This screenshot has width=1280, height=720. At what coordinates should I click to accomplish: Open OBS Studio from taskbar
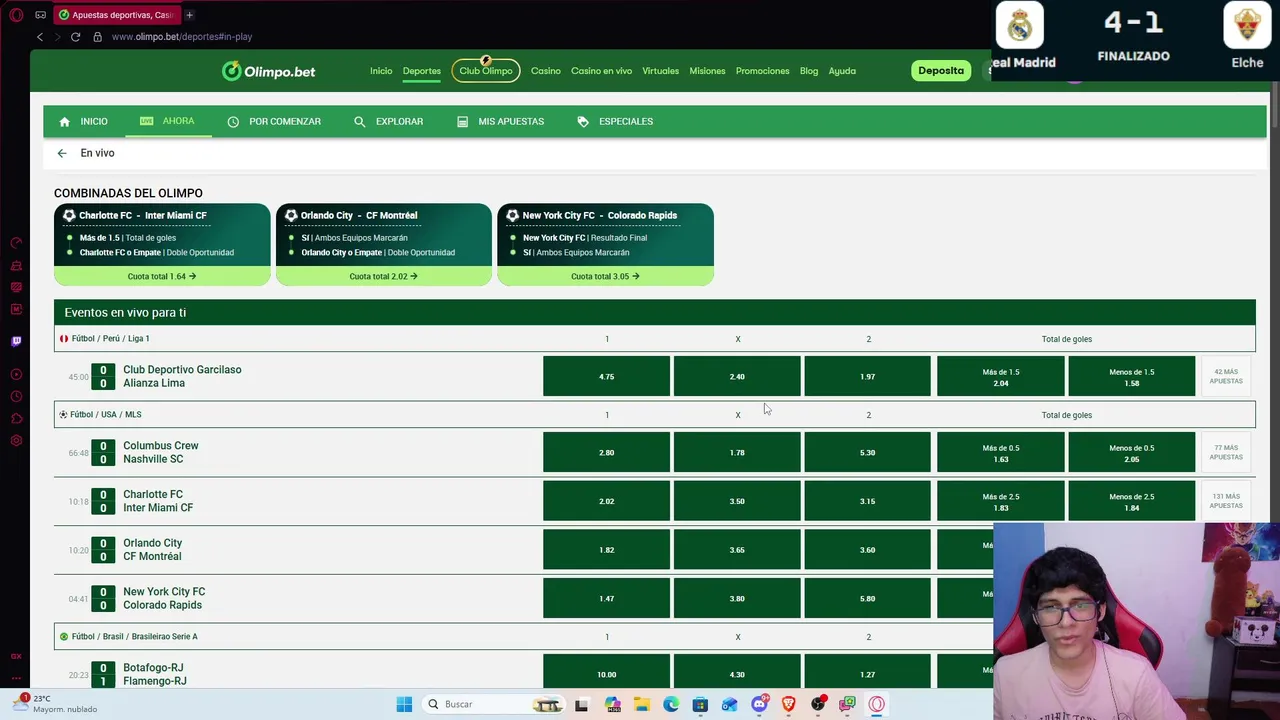818,704
